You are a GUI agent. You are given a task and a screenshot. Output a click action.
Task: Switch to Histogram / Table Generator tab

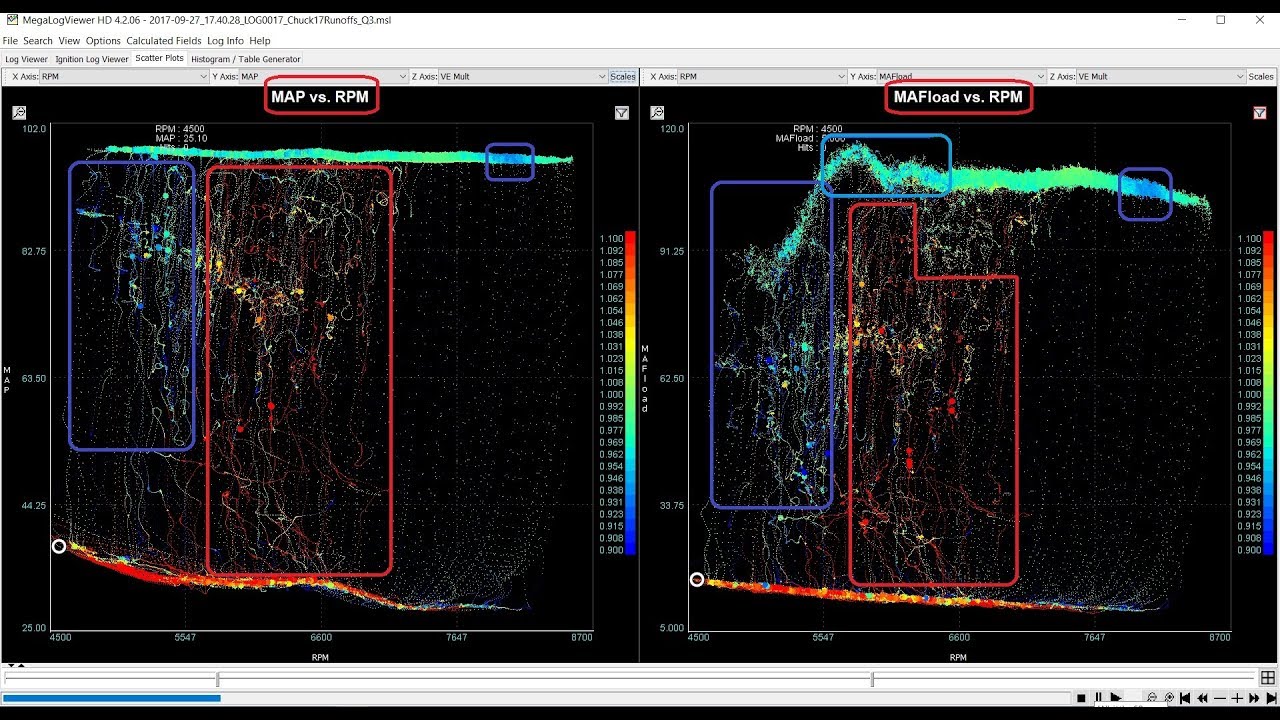(x=246, y=59)
